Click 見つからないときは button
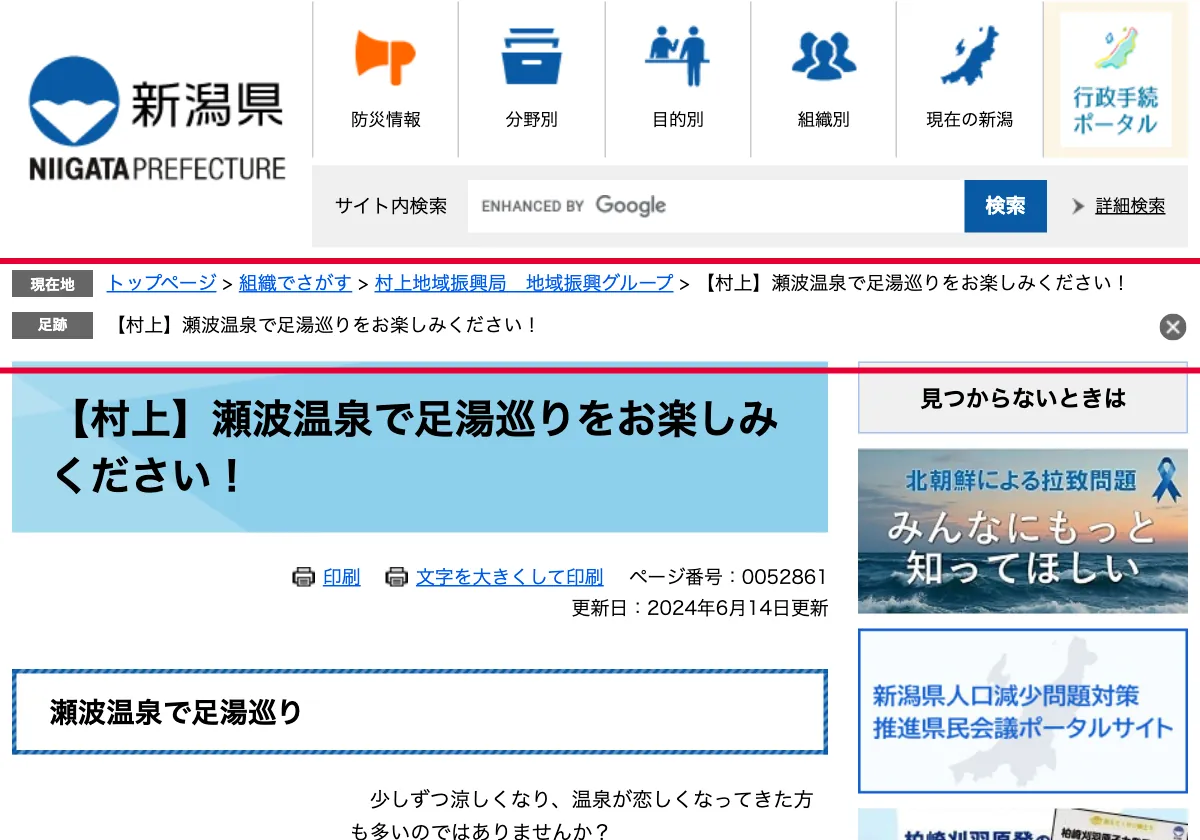This screenshot has height=840, width=1200. (x=1023, y=398)
